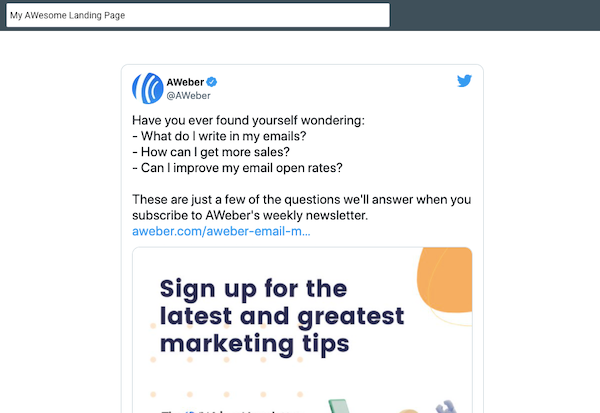The image size is (600, 413).
Task: Click the Twitter bird logo
Action: point(464,81)
